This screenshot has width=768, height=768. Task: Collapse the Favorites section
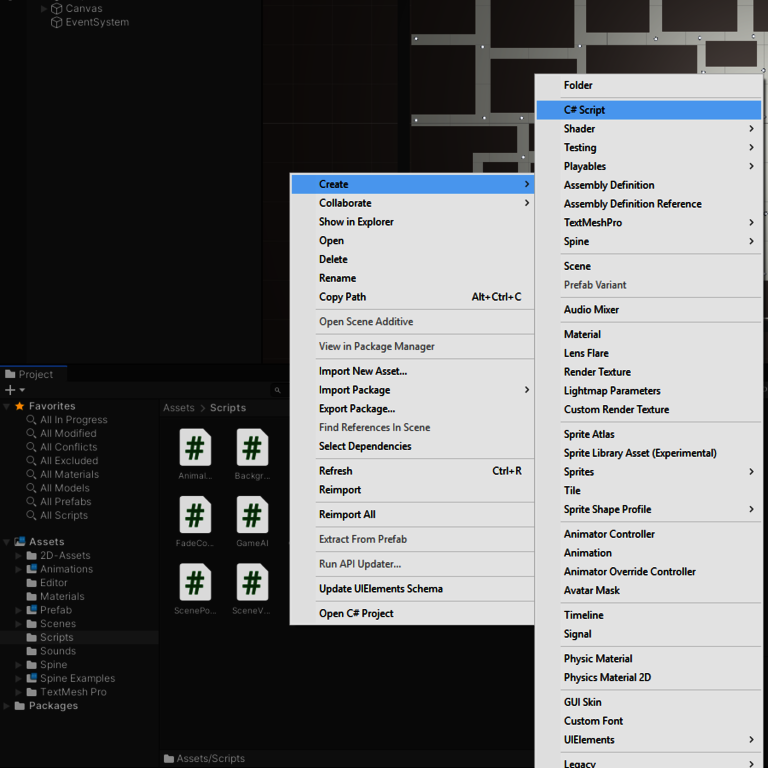(x=6, y=406)
